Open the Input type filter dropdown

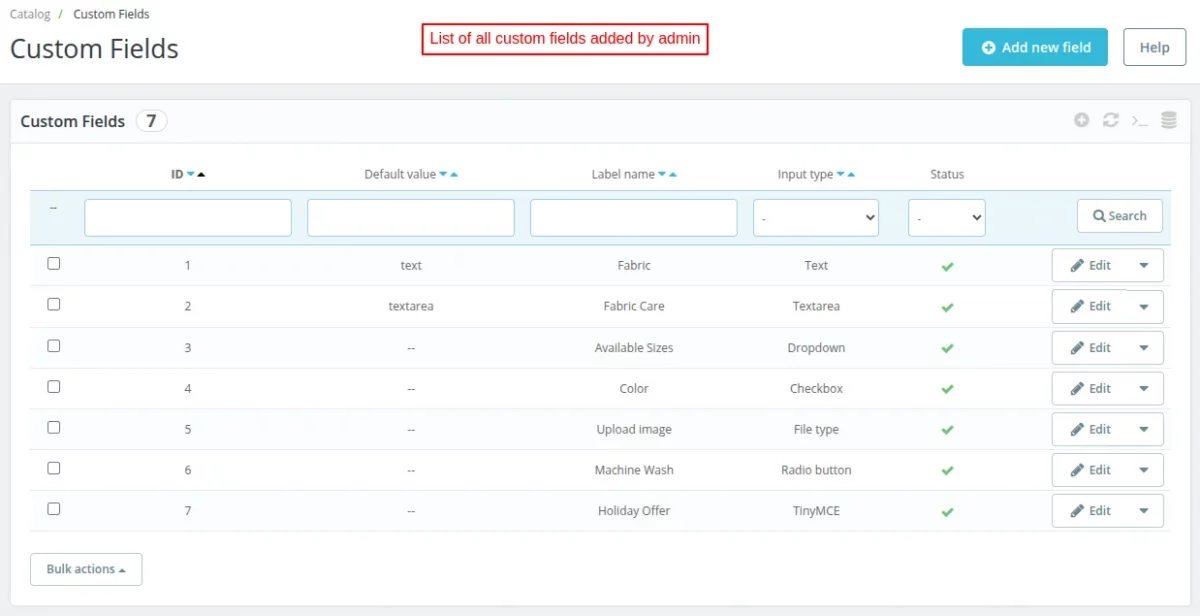pos(815,217)
